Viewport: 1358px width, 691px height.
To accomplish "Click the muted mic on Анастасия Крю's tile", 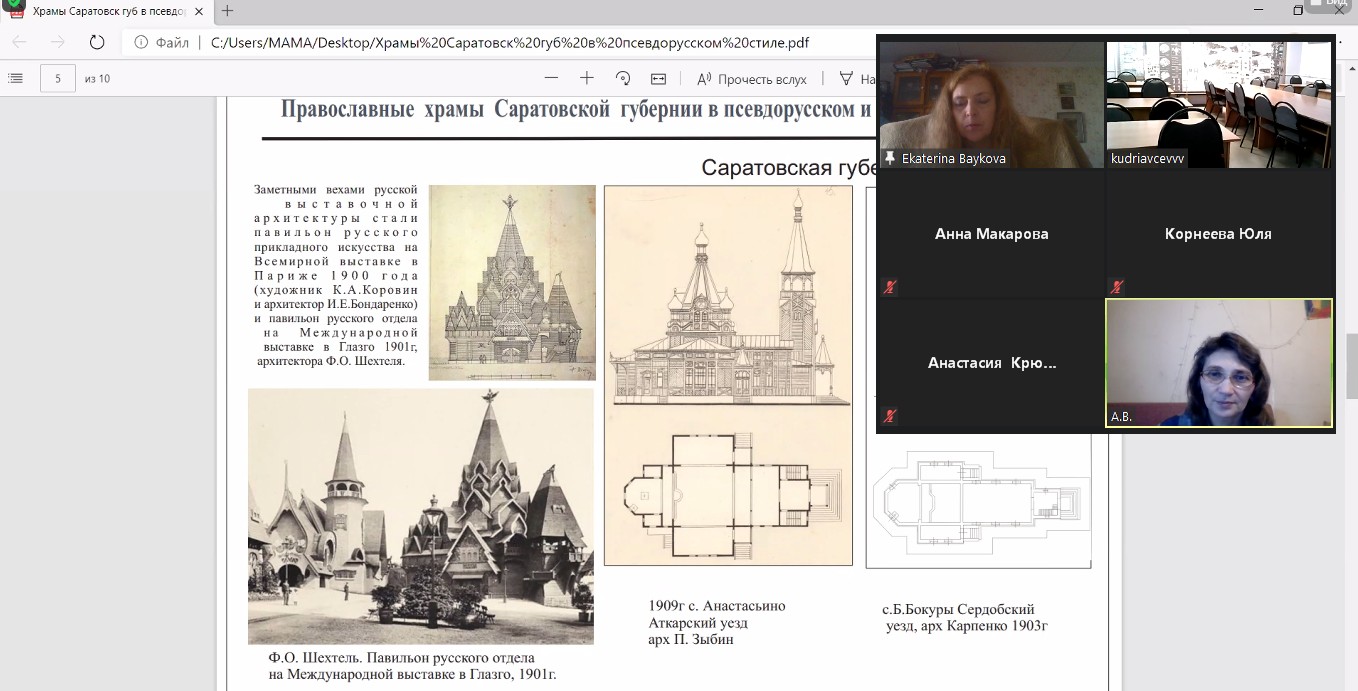I will [x=889, y=416].
